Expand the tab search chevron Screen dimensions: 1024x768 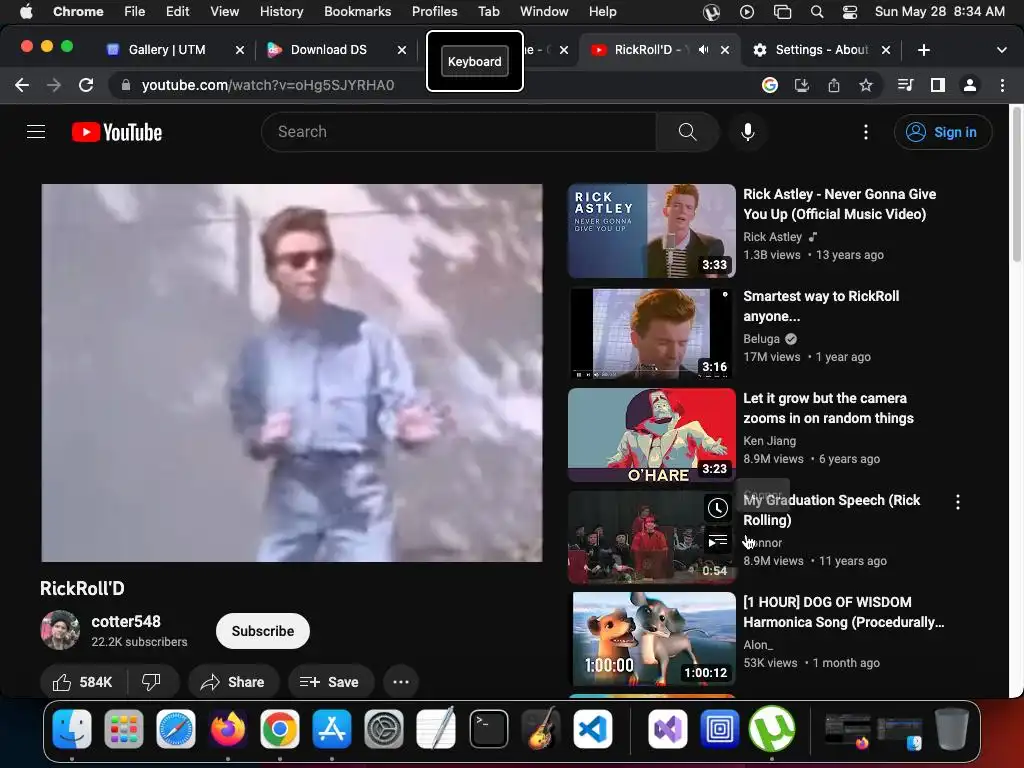point(1002,50)
